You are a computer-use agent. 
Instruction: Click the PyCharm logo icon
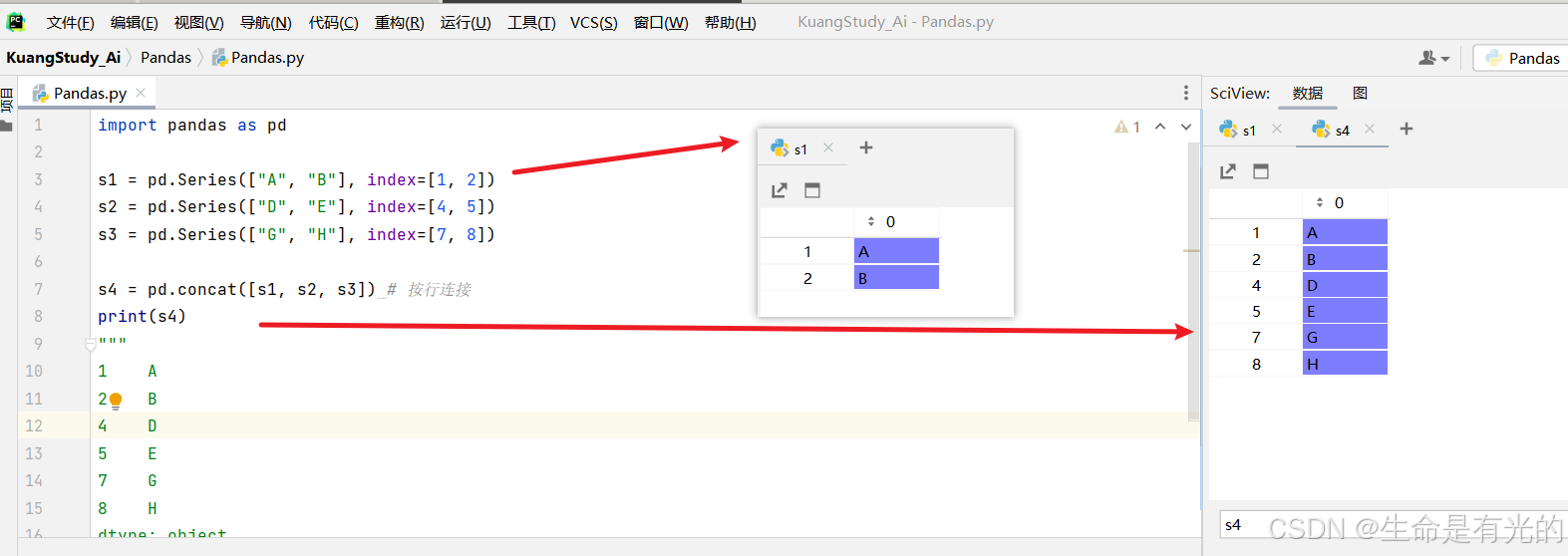click(x=16, y=21)
